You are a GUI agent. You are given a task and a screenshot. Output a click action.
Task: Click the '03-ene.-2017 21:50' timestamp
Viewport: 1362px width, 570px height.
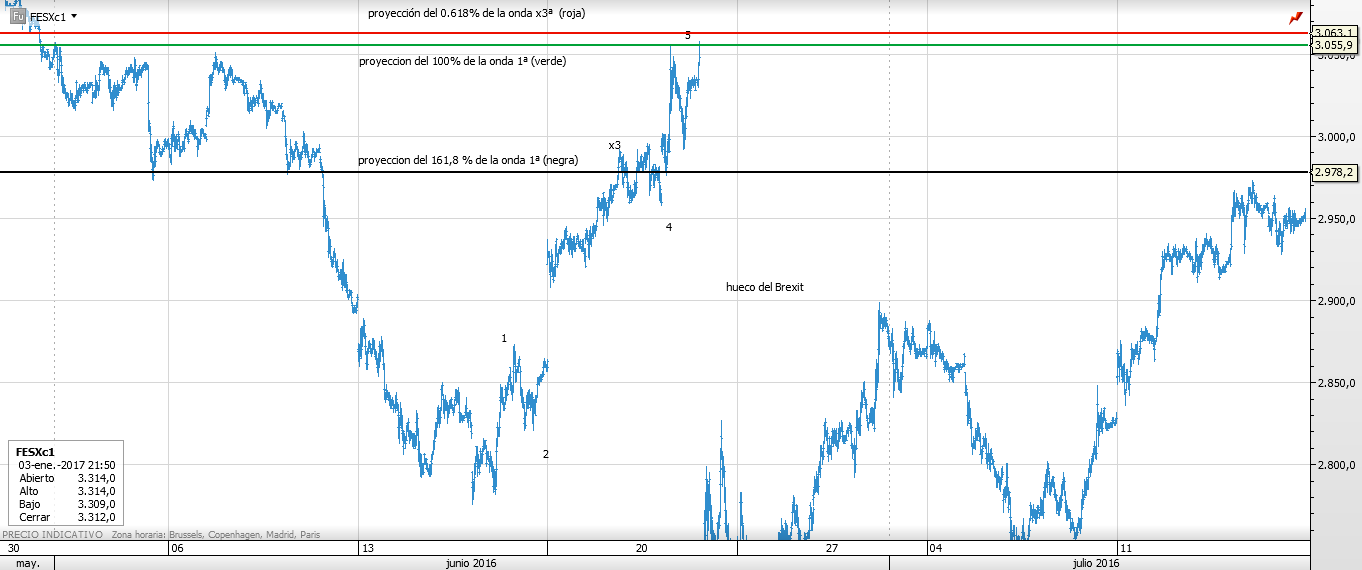(x=67, y=465)
